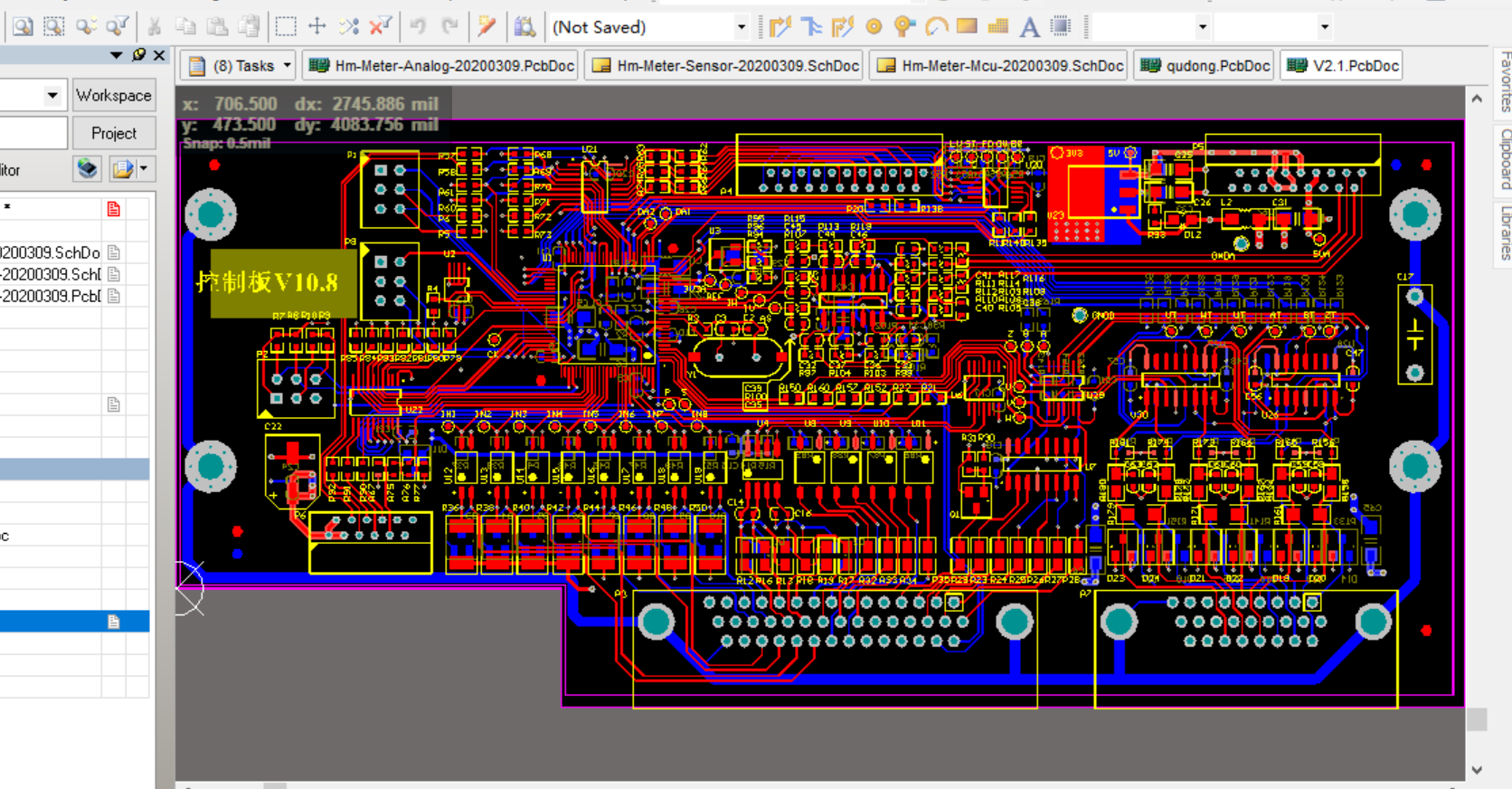1512x789 pixels.
Task: Click the Cross Probe icon
Action: coord(487,26)
